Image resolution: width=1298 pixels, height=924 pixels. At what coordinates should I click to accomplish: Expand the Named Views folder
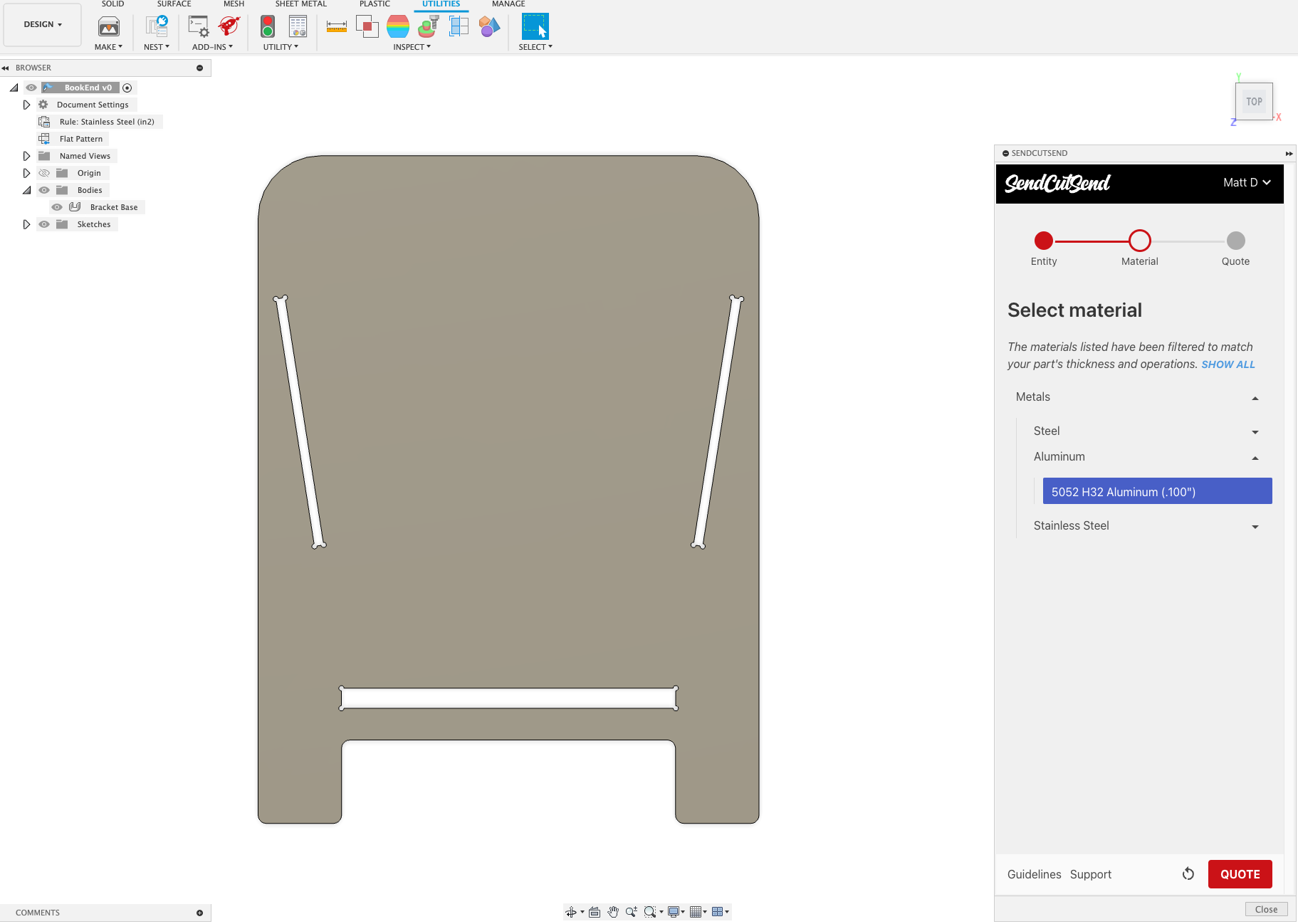[26, 156]
